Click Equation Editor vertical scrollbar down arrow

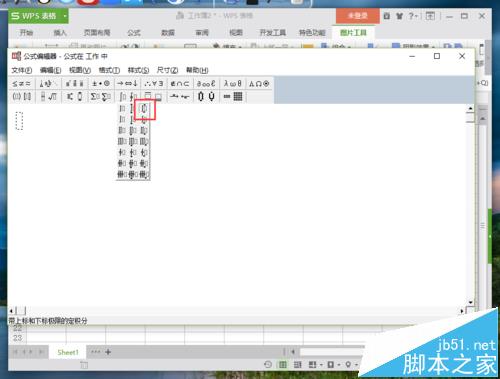click(x=470, y=302)
